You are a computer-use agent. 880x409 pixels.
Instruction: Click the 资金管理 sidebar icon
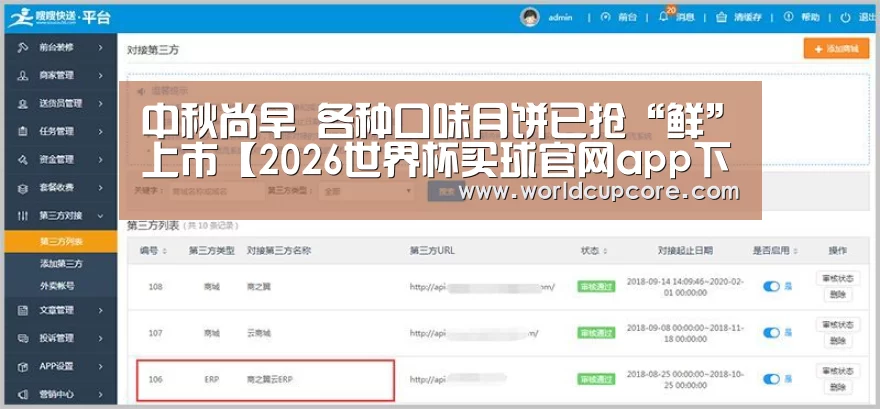tap(22, 160)
